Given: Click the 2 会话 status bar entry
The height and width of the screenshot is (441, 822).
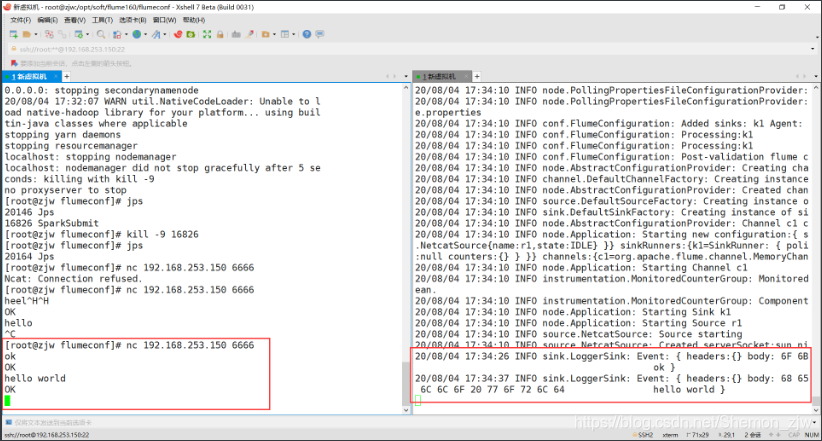Looking at the screenshot, I should tap(752, 435).
